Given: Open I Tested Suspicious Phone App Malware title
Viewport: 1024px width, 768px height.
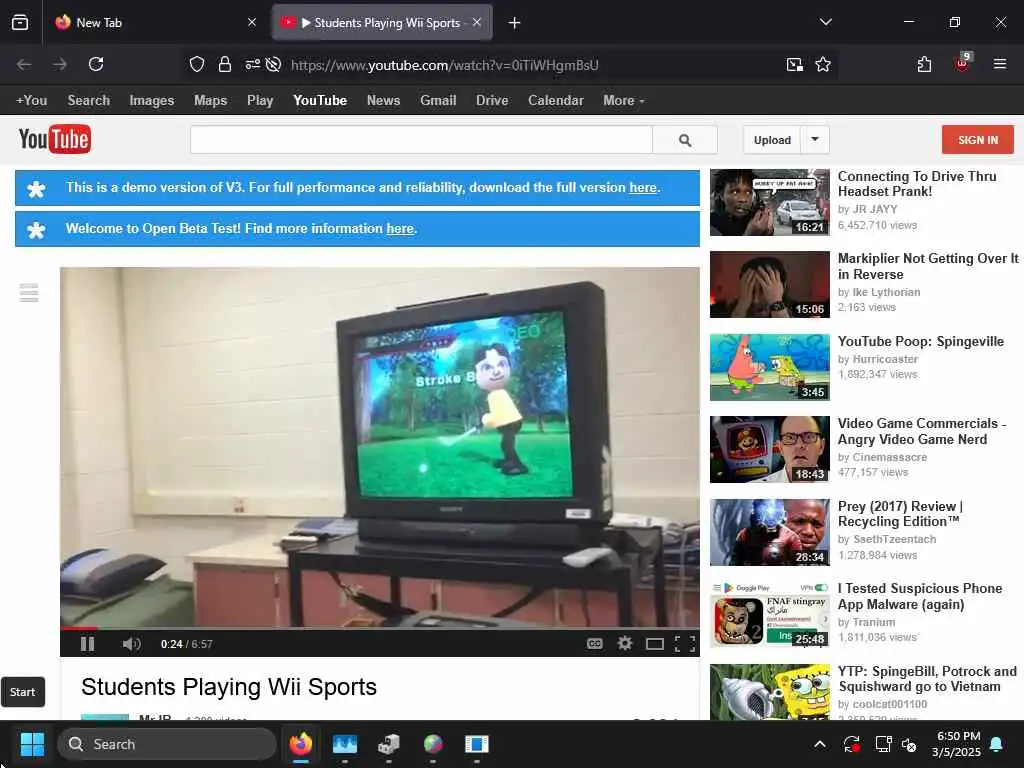Looking at the screenshot, I should tap(920, 596).
